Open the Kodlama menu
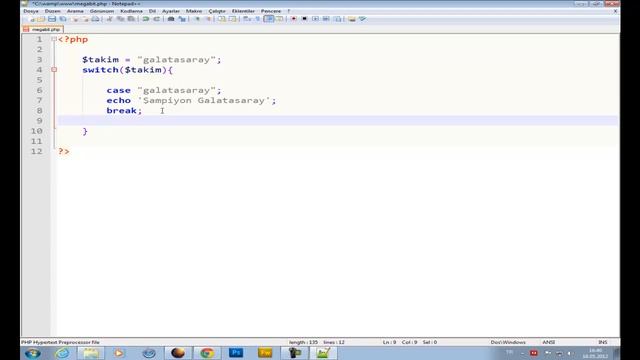Viewport: 640px width, 360px height. click(131, 11)
